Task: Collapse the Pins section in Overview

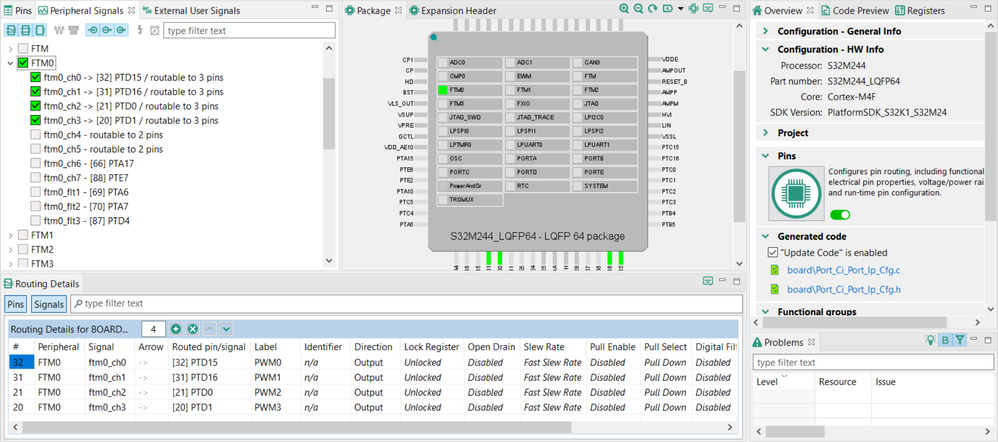Action: (x=764, y=155)
